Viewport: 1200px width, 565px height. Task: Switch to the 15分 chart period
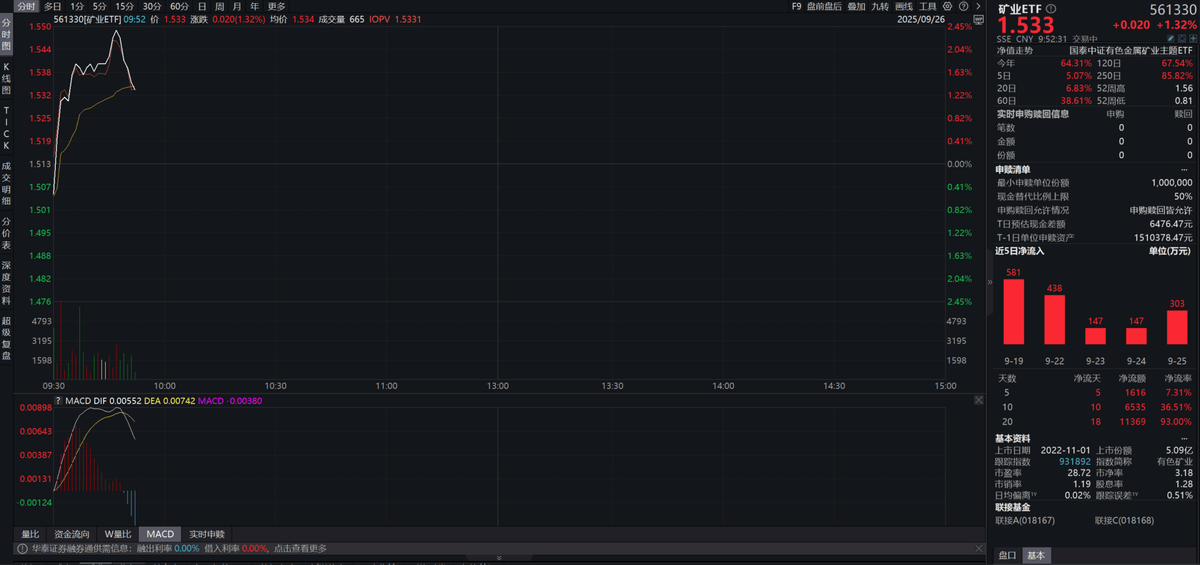[x=124, y=6]
